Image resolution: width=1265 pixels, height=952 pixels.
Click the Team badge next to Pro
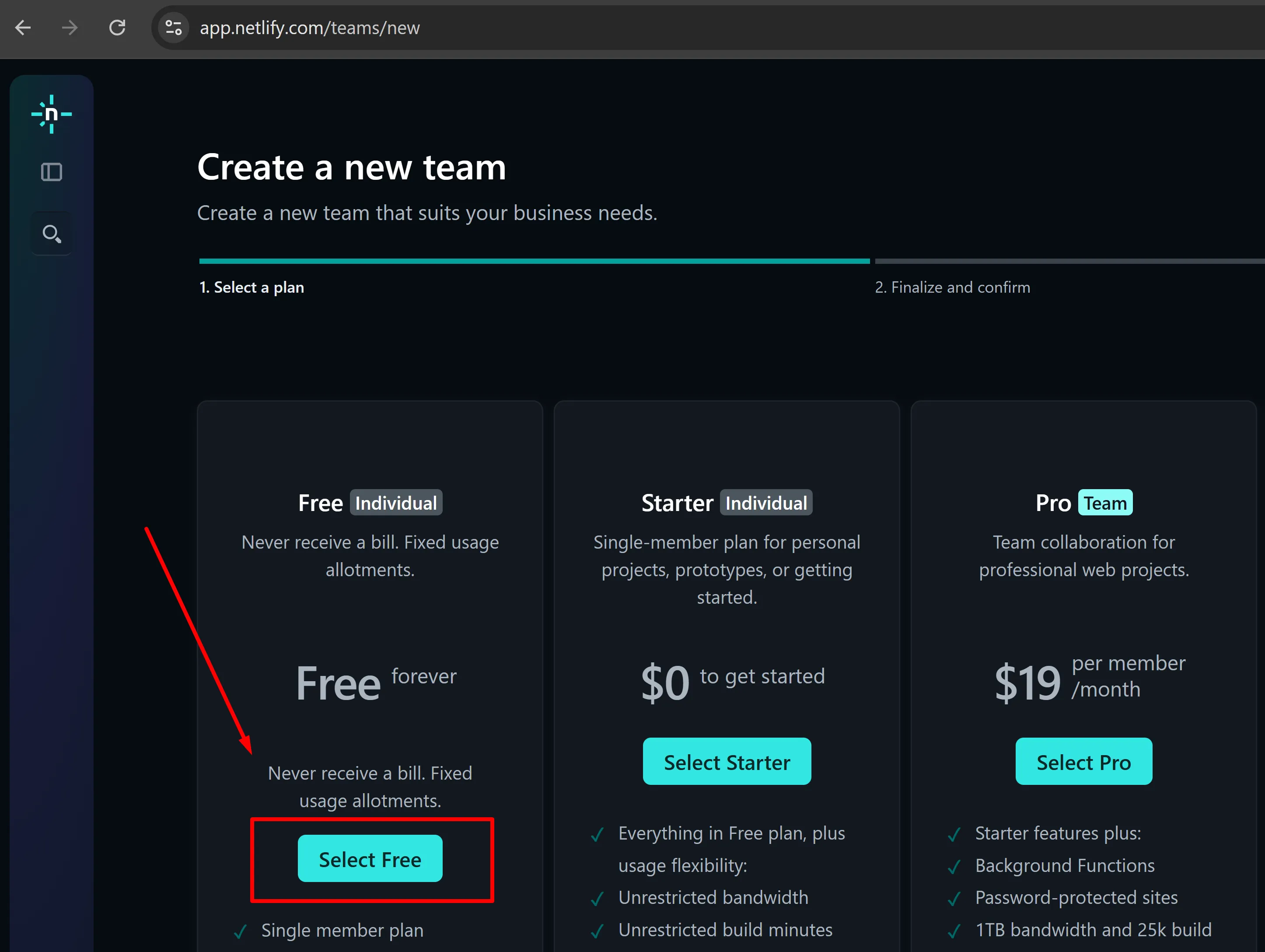pos(1105,503)
